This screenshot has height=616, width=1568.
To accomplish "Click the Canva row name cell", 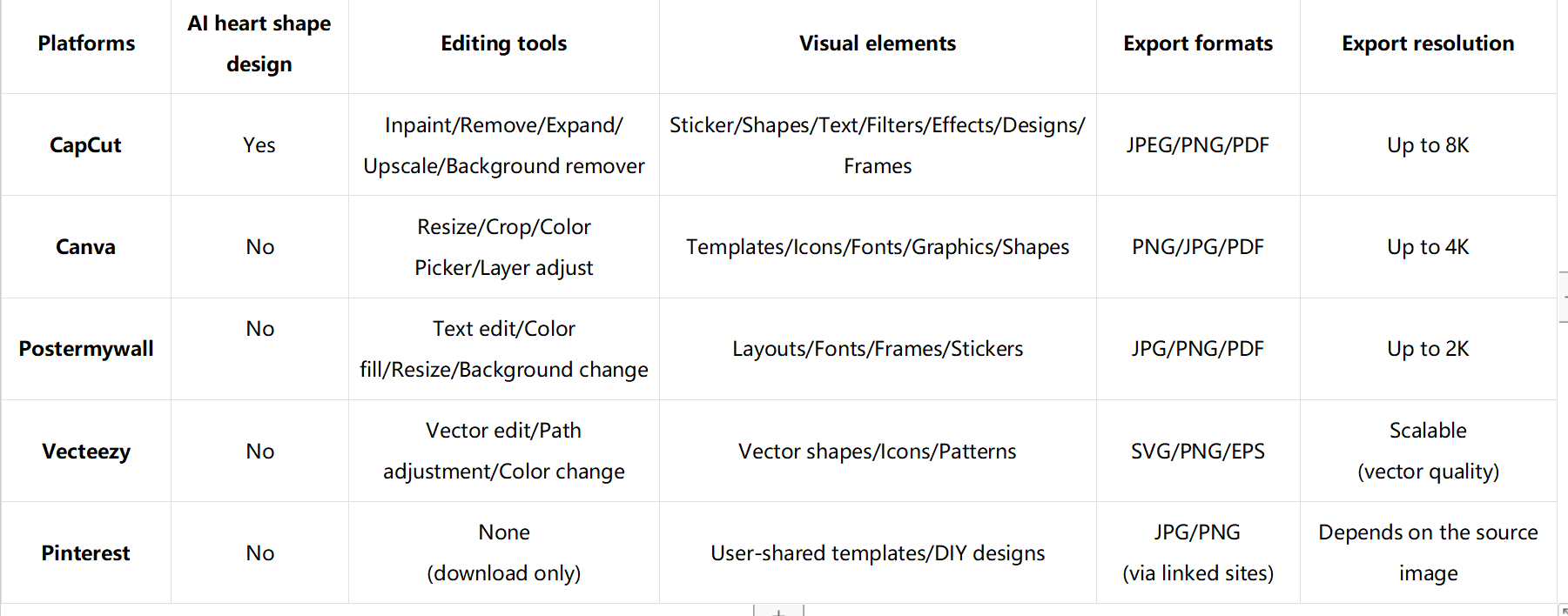I will [85, 247].
